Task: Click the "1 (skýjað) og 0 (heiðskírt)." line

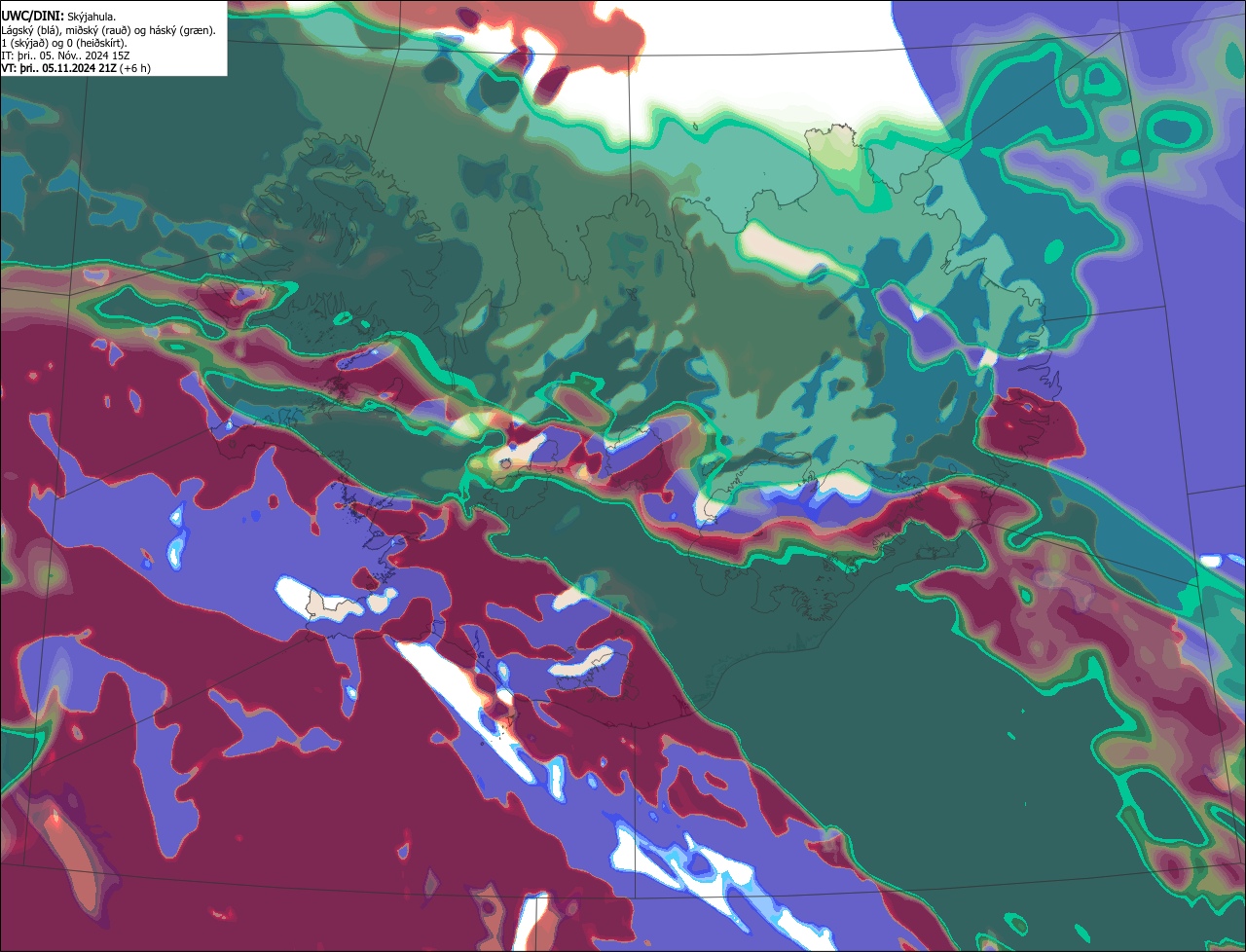Action: point(64,44)
